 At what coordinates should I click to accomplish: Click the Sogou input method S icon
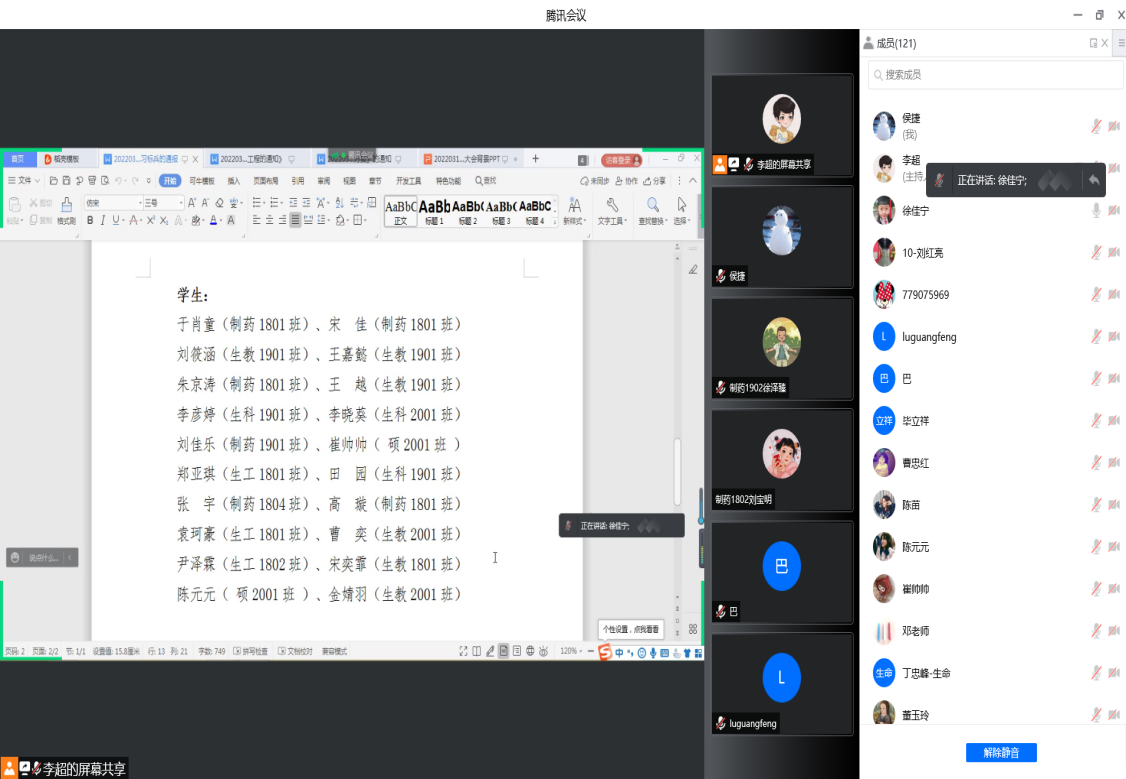click(605, 653)
